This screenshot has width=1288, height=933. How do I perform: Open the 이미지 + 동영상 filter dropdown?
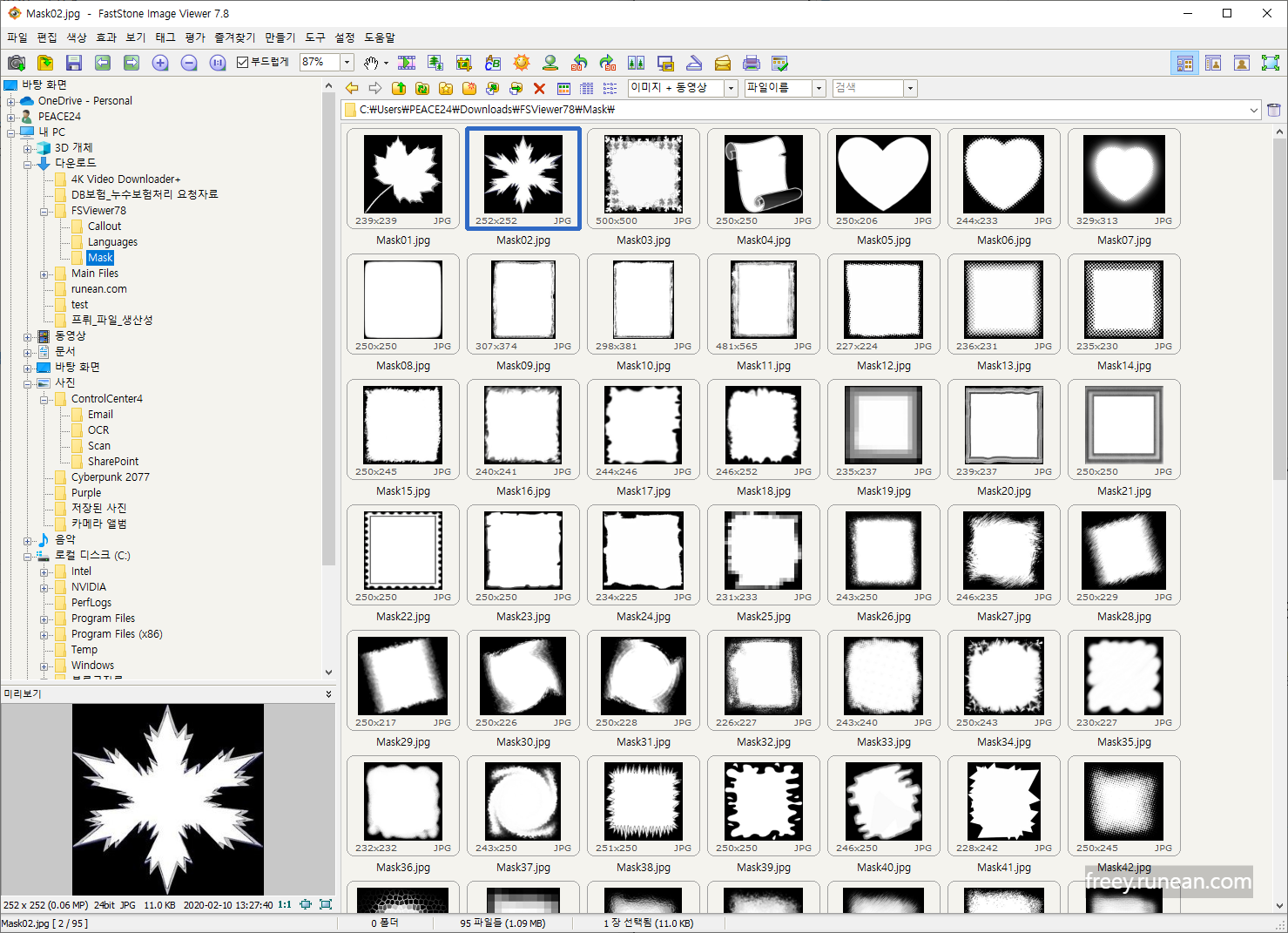(731, 88)
